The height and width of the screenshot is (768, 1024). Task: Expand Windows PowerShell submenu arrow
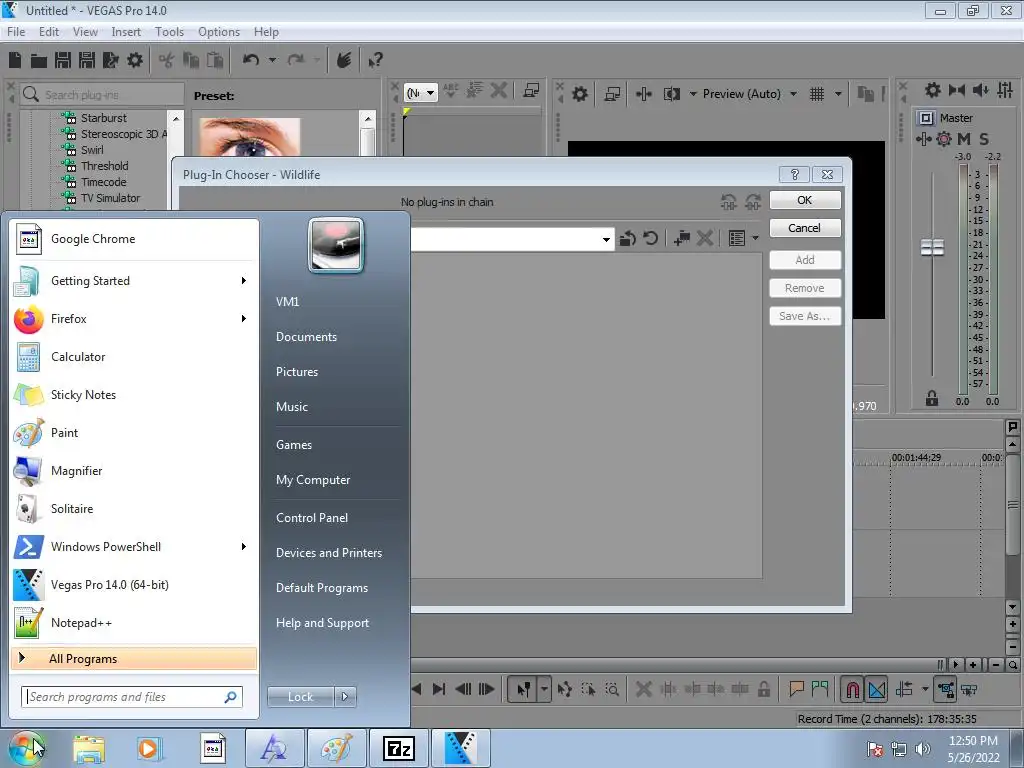pos(244,547)
